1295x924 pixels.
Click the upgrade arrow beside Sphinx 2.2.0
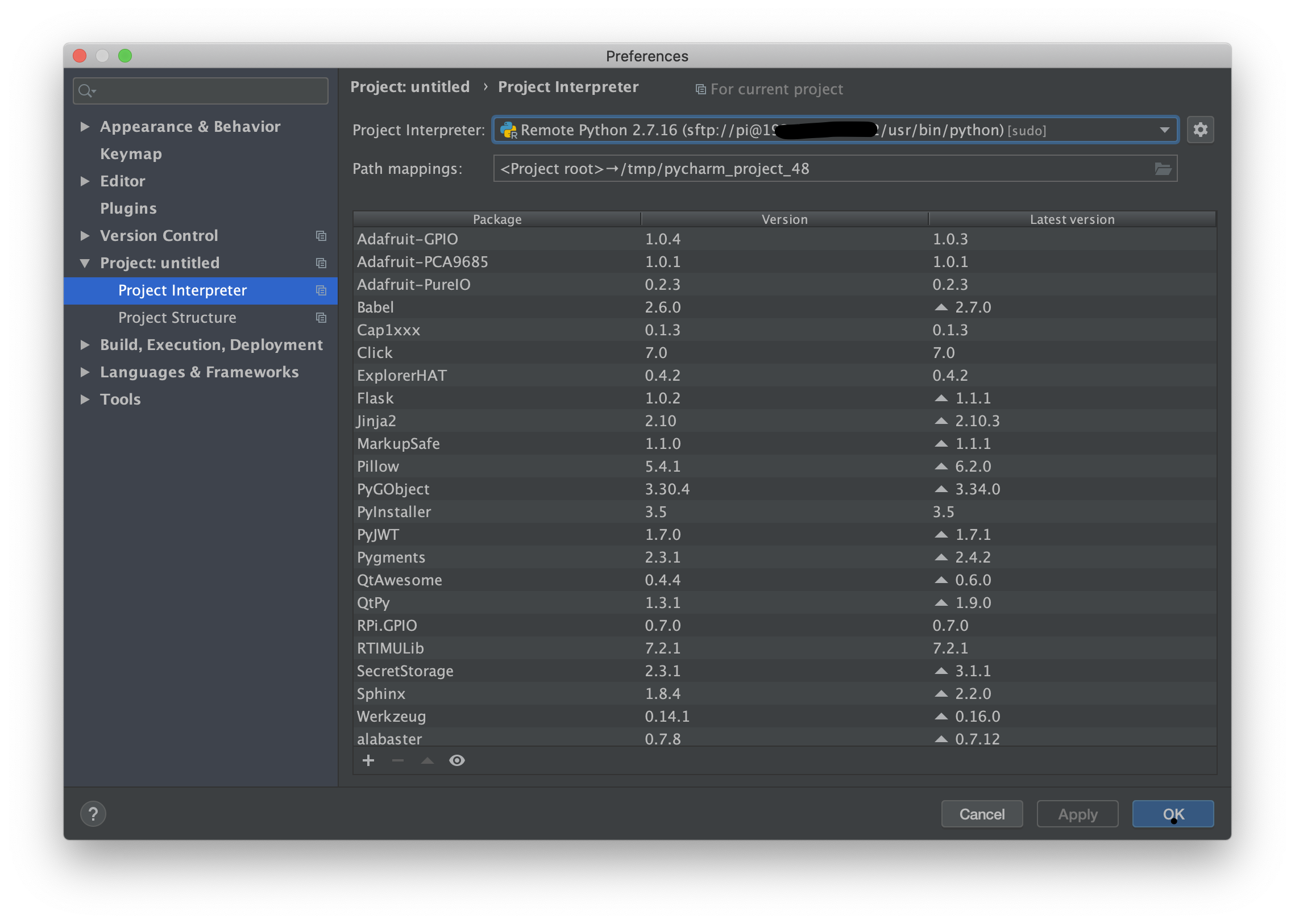941,694
